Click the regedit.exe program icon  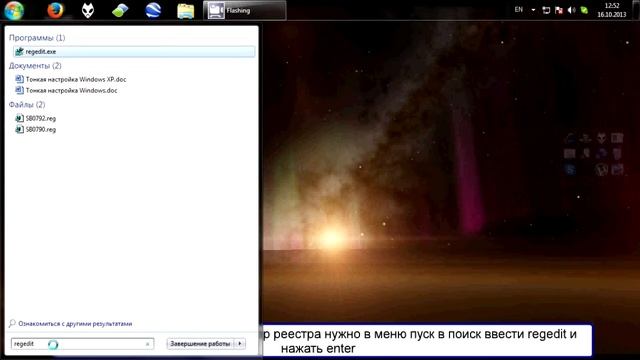pos(19,51)
